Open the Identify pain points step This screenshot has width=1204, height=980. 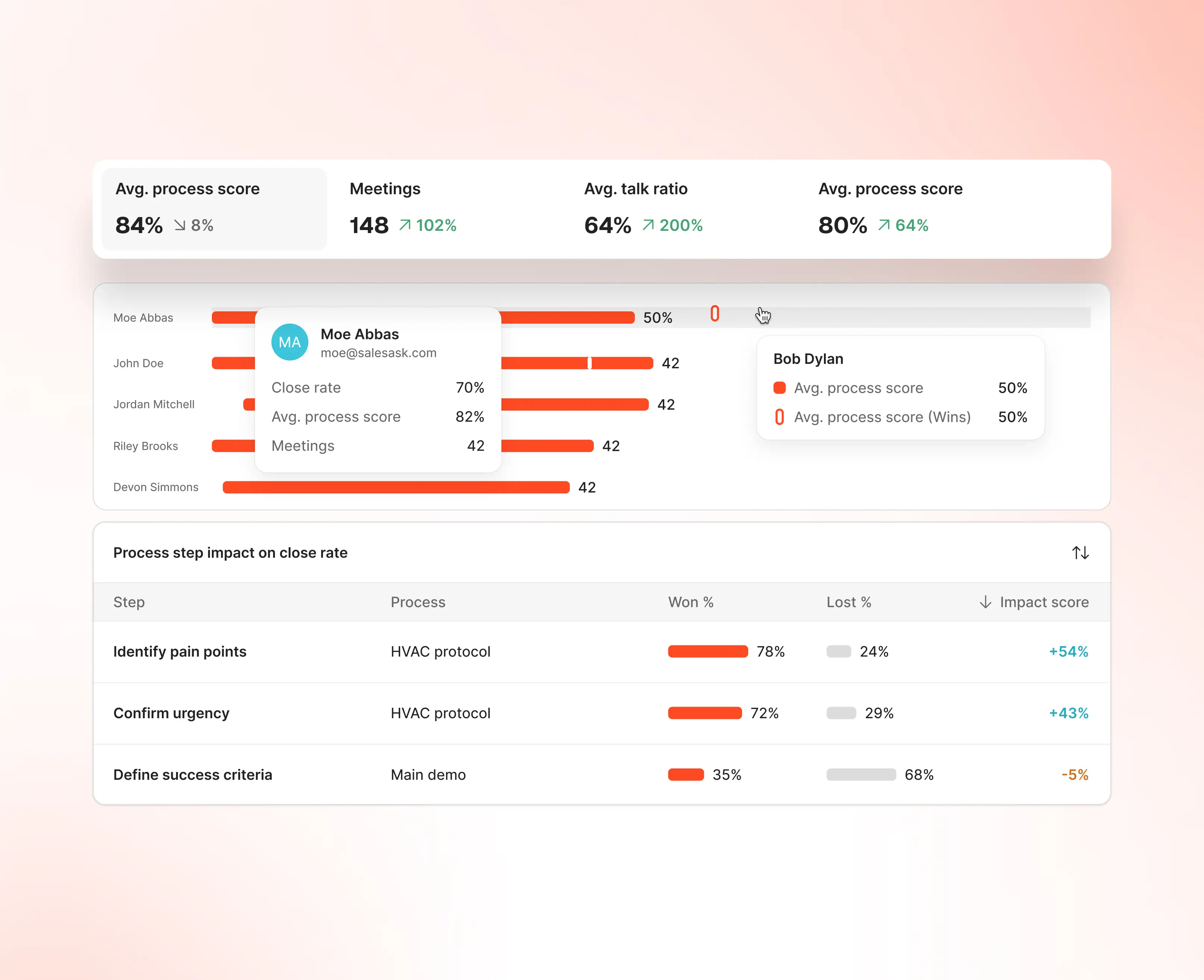click(x=179, y=651)
